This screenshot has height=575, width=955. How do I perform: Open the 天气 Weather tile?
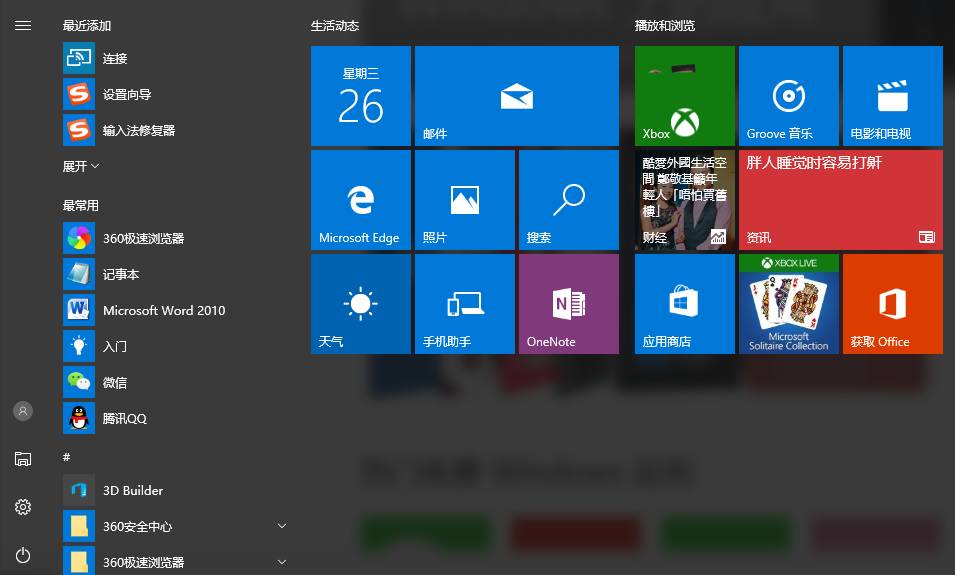click(361, 304)
